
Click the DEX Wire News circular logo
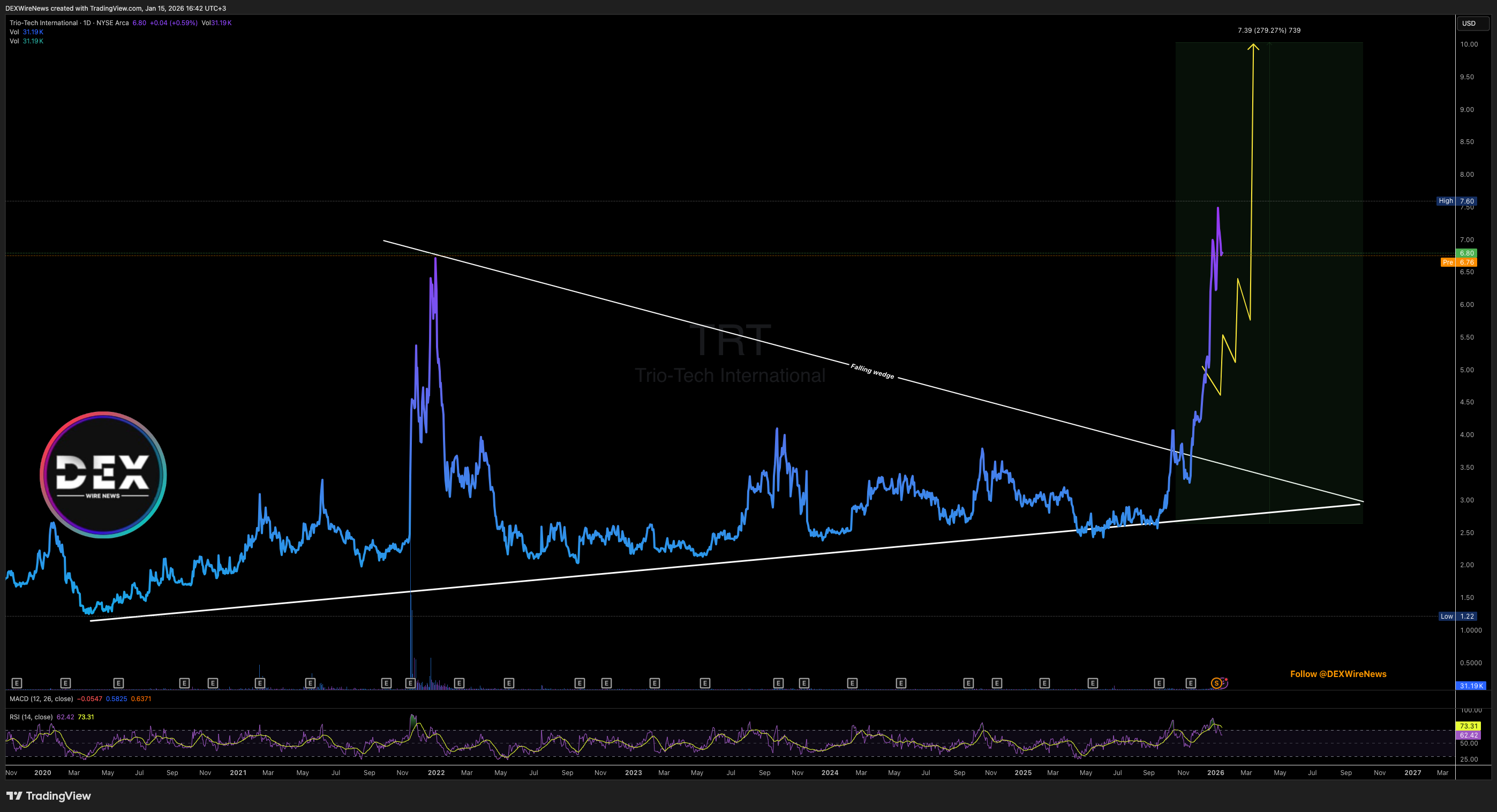(103, 475)
